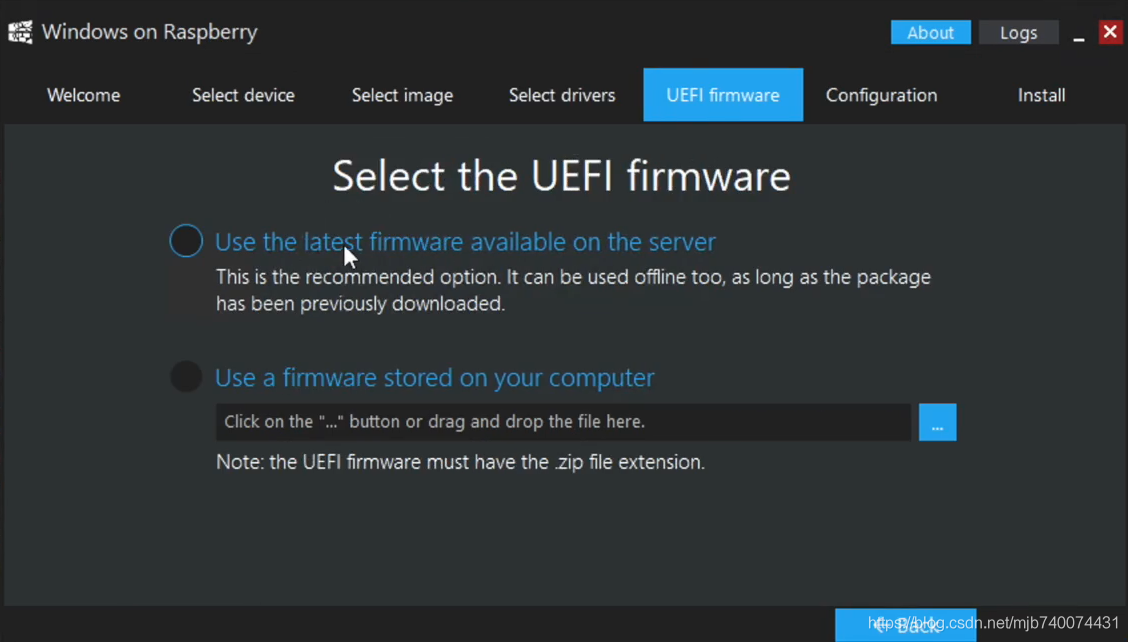
Task: Open the Install tab
Action: 1041,95
